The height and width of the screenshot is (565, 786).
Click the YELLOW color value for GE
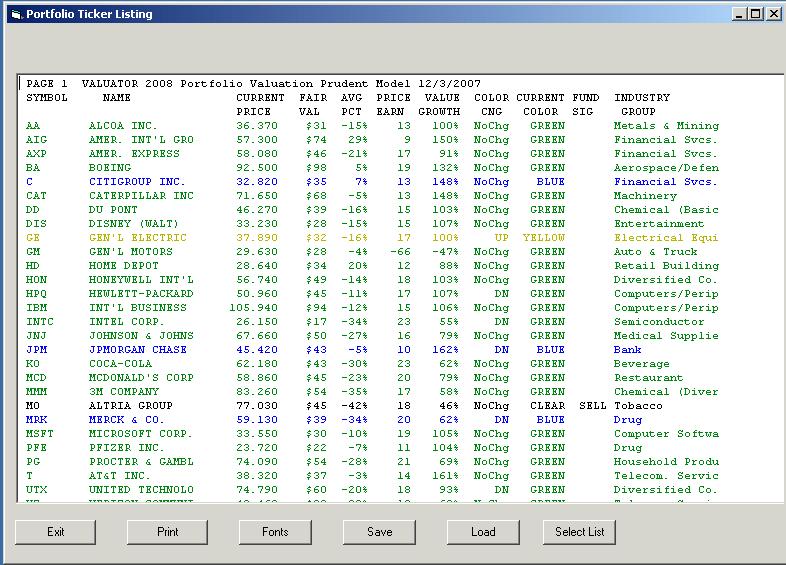[x=544, y=238]
